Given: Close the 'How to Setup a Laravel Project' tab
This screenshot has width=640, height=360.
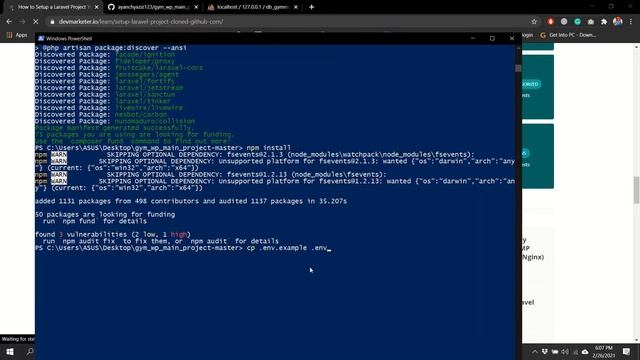Looking at the screenshot, I should 97,7.
